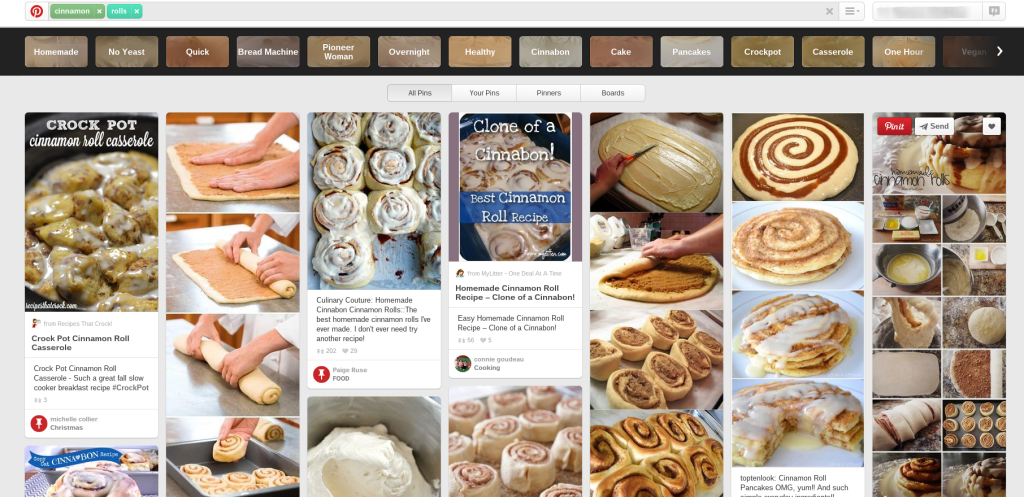Screen dimensions: 1024x497
Task: Clear the search bar with X
Action: point(829,11)
